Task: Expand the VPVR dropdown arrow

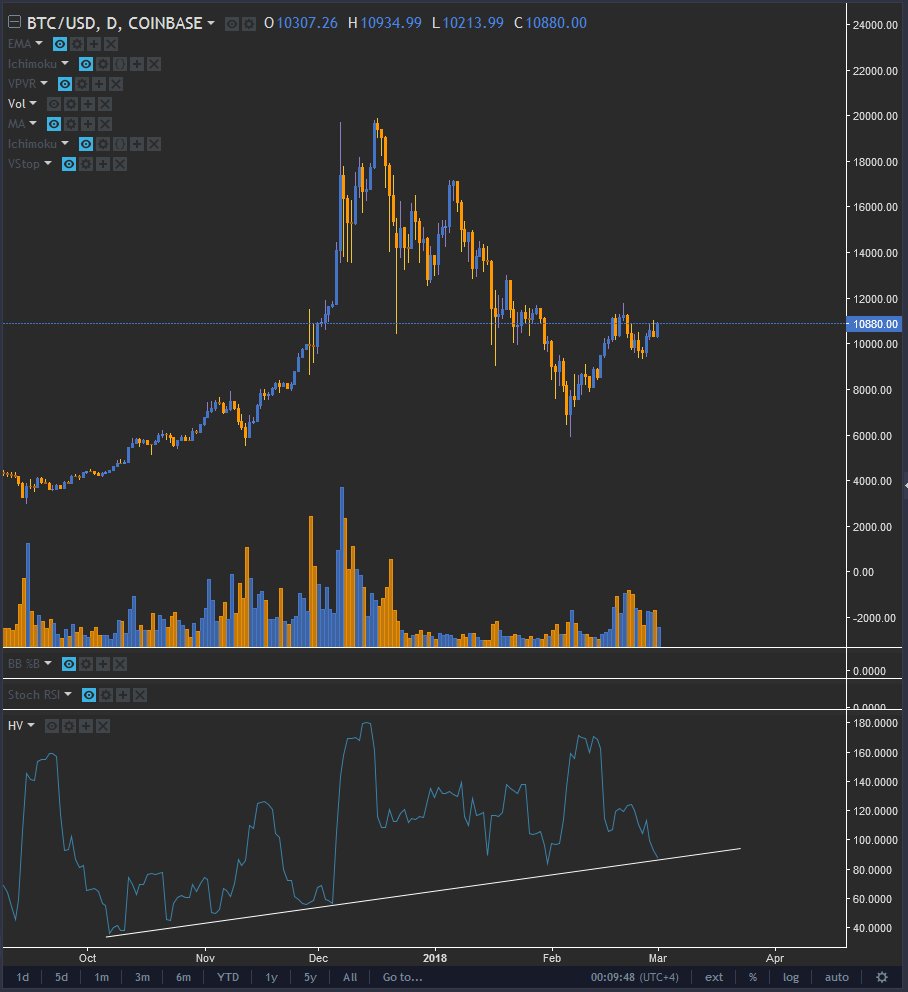Action: coord(44,83)
